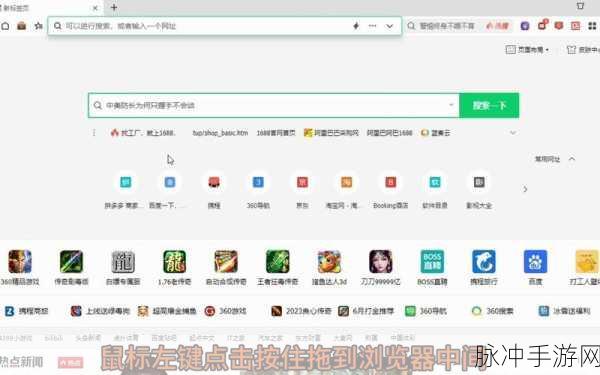Image resolution: width=600 pixels, height=375 pixels.
Task: Collapse the 常用网址 section with the up chevron
Action: pos(572,159)
